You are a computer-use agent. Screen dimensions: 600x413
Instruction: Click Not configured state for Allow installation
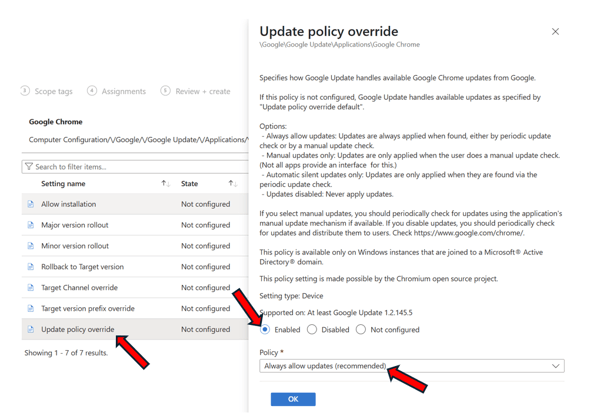coord(205,204)
